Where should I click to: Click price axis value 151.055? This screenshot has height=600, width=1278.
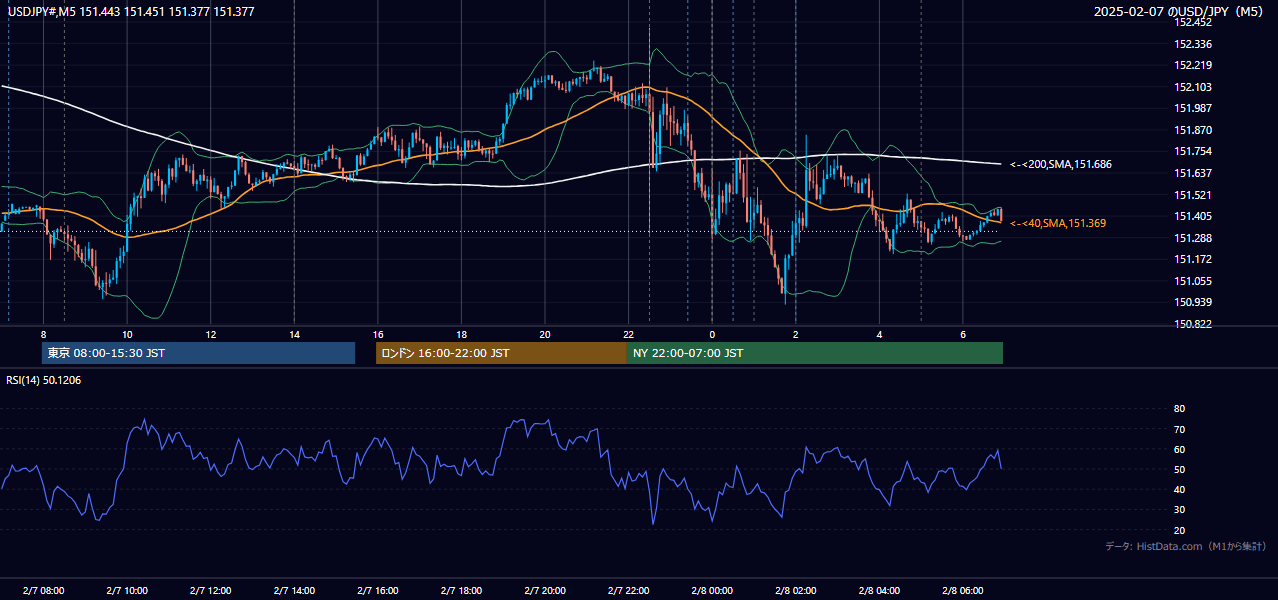click(x=1193, y=281)
